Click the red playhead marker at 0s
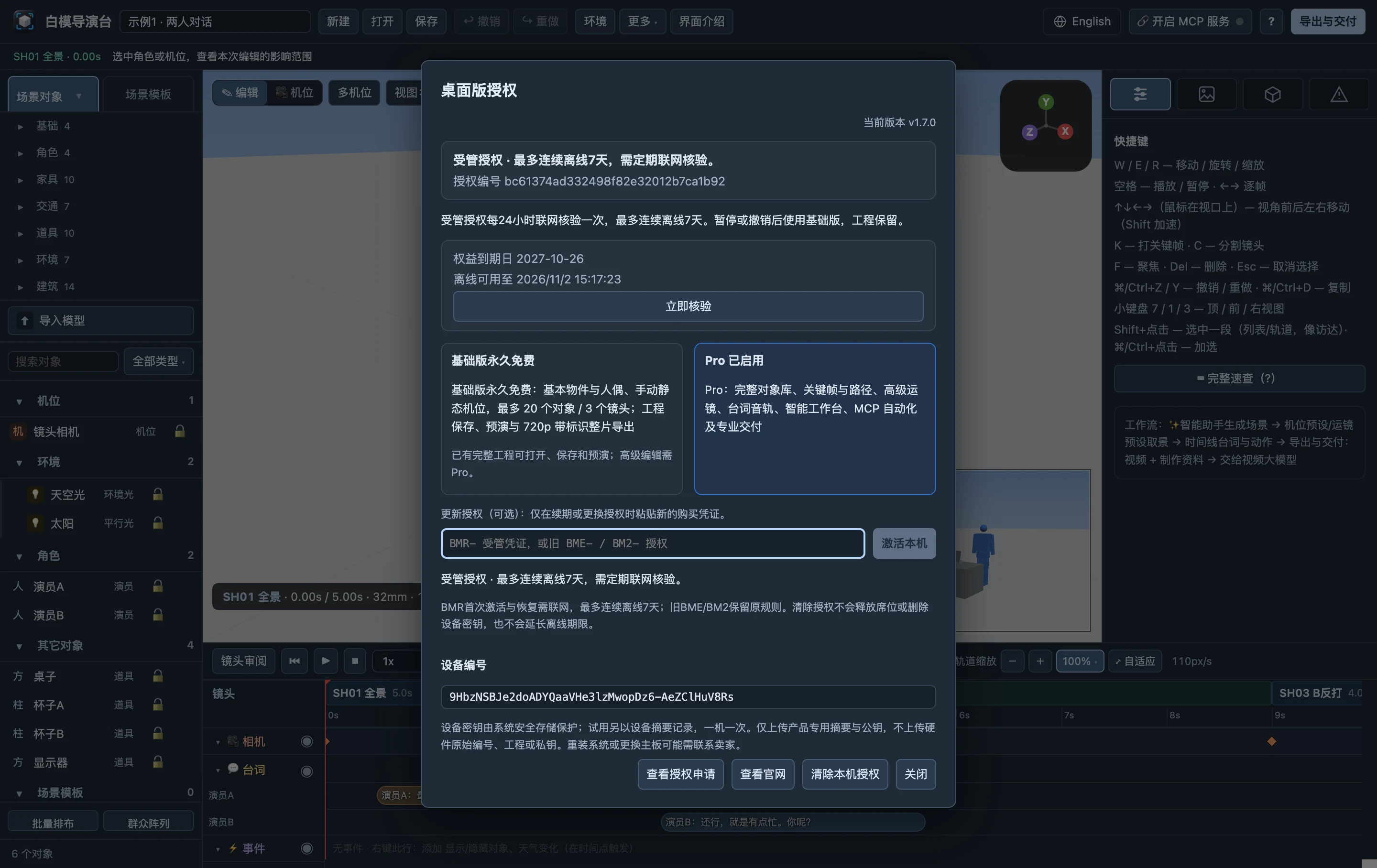 click(x=327, y=683)
